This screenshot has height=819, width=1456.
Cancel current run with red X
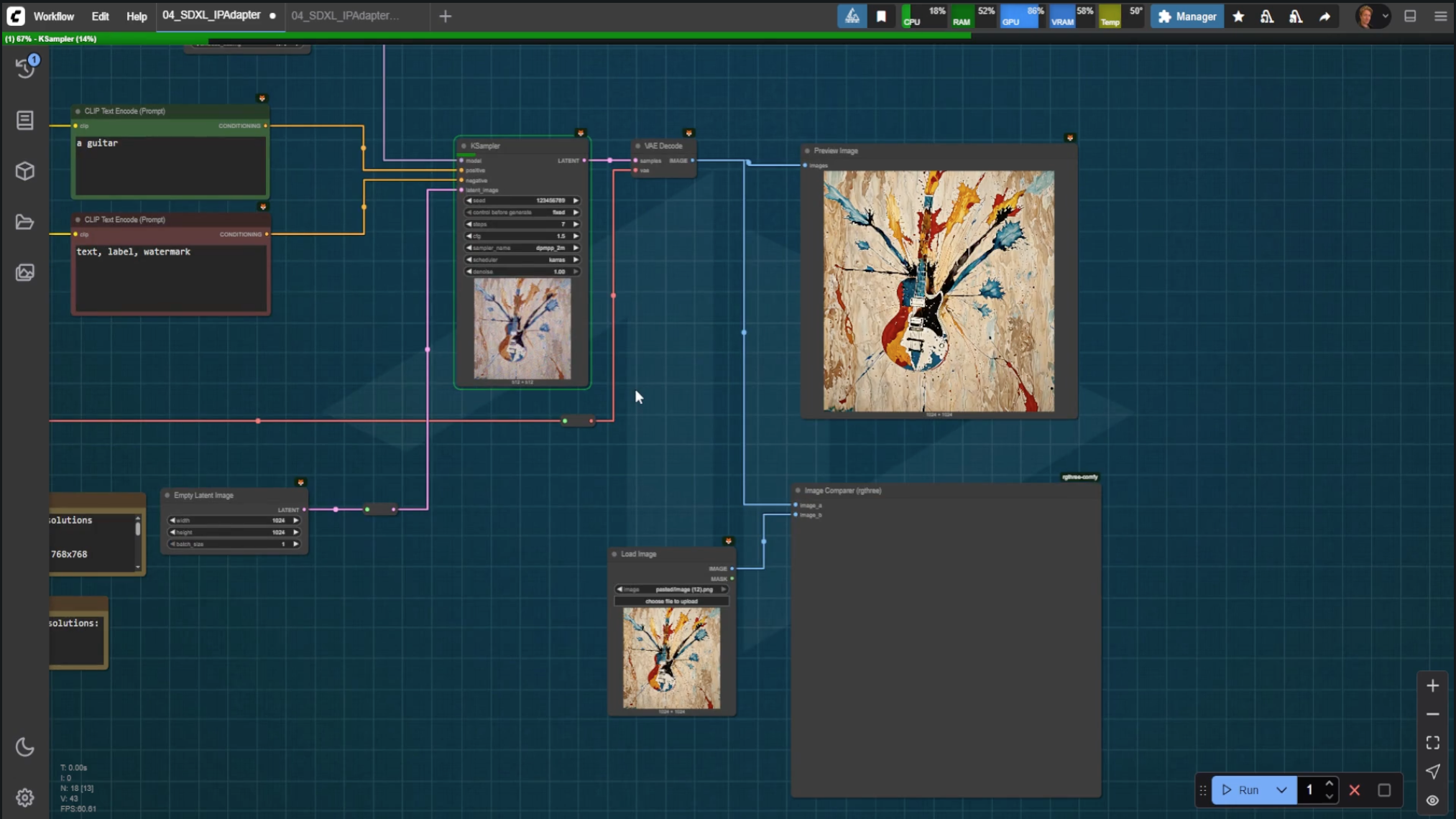coord(1355,790)
